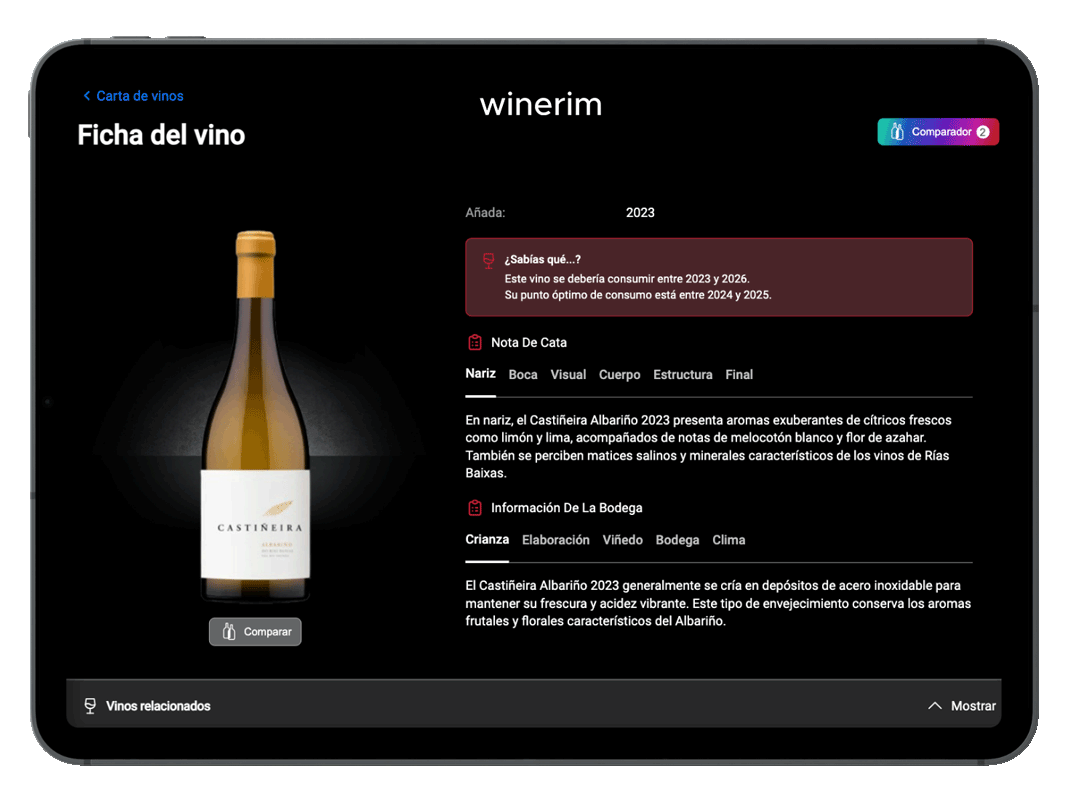Image resolution: width=1080 pixels, height=809 pixels.
Task: View the Estructura tasting notes
Action: pos(683,374)
